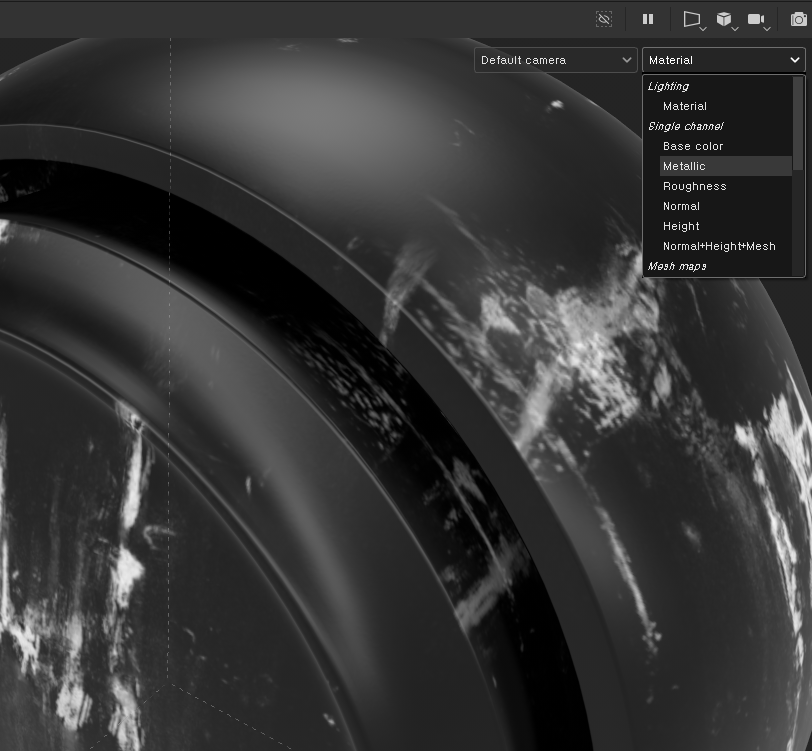Toggle the hide viewport overlay icon
The width and height of the screenshot is (812, 751).
click(604, 19)
